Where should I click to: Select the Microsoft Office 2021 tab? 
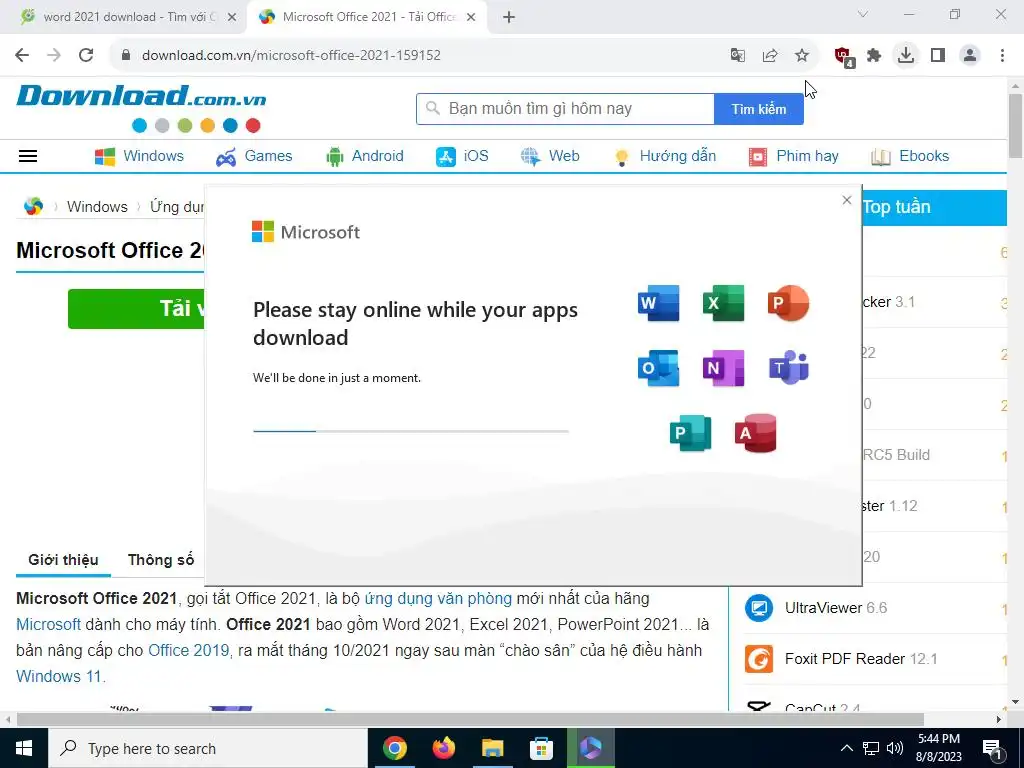coord(368,17)
